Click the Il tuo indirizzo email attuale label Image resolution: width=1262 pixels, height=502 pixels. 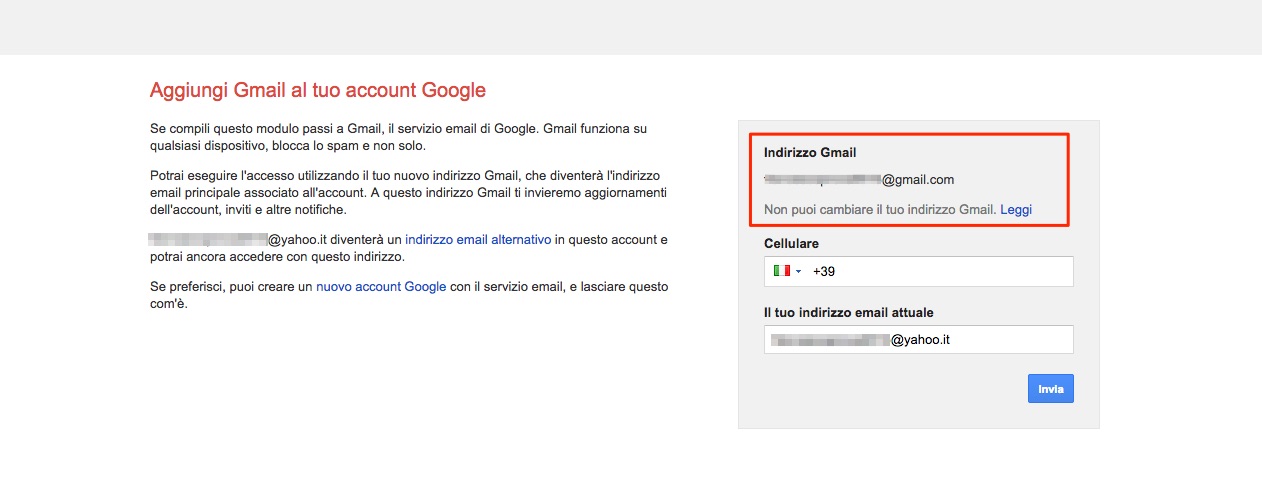tap(849, 313)
